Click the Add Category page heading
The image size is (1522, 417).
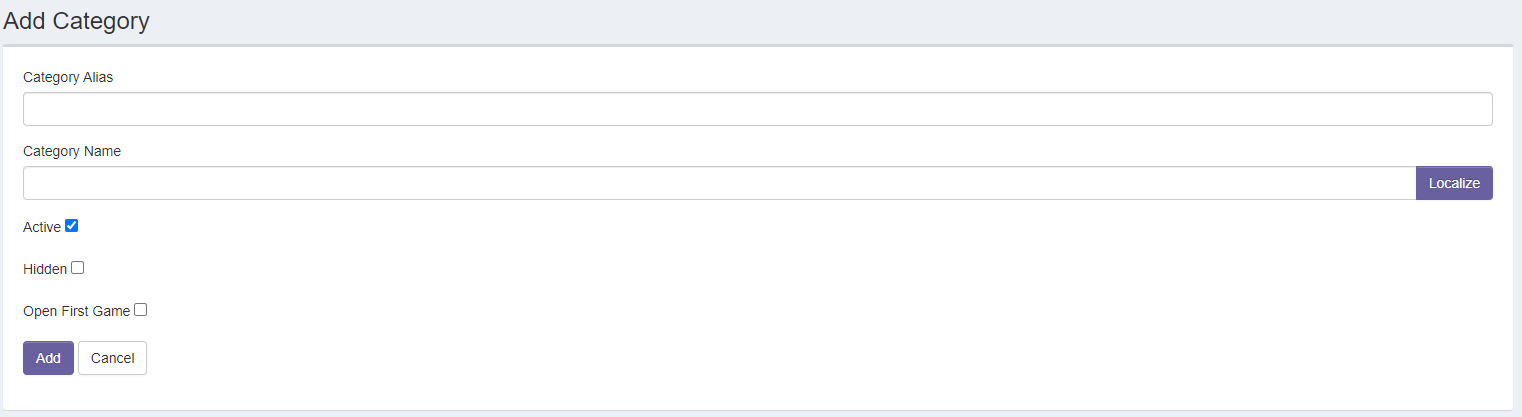click(76, 21)
